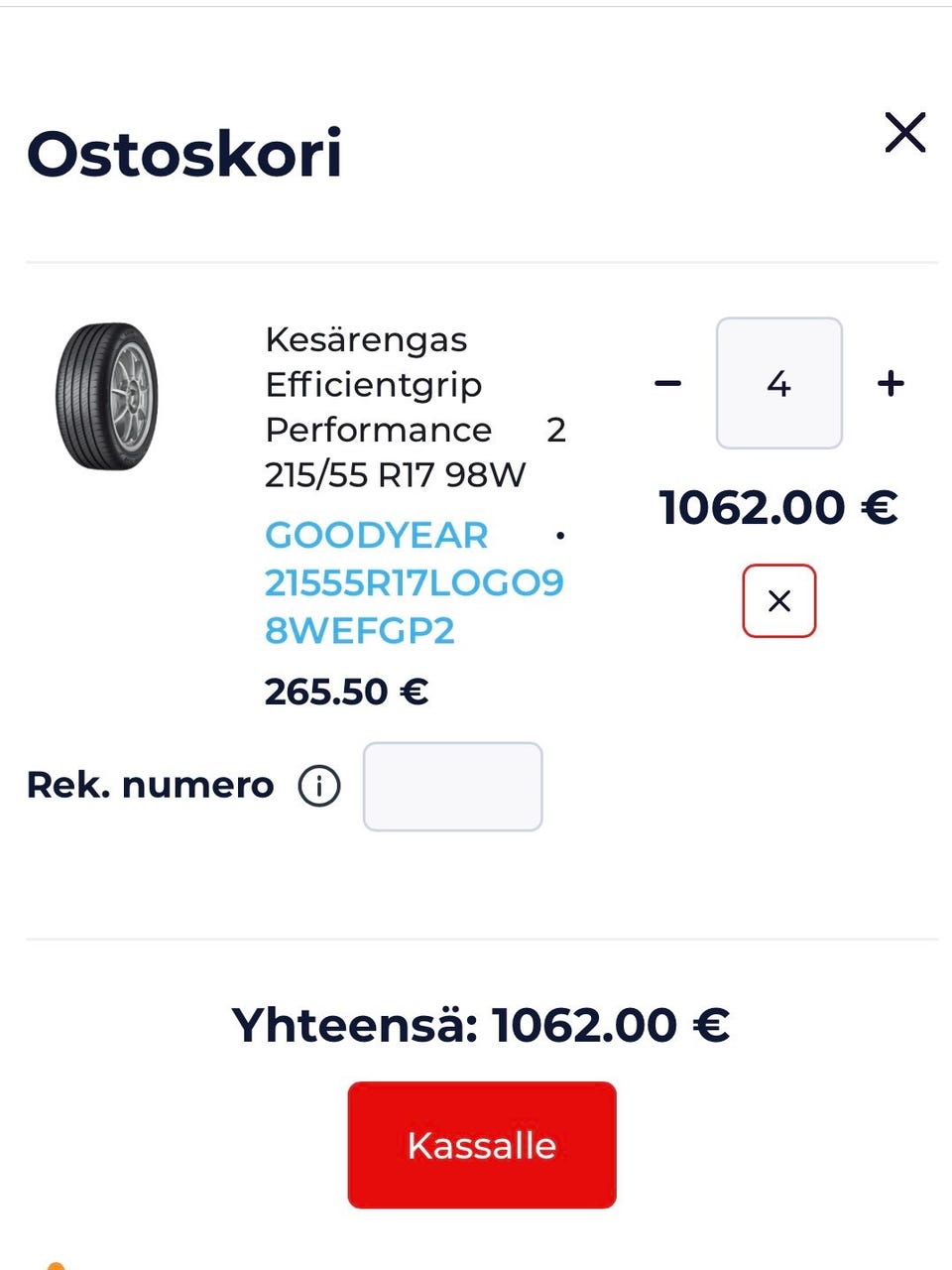Increase tire quantity with plus icon
Viewport: 952px width, 1270px height.
point(891,383)
